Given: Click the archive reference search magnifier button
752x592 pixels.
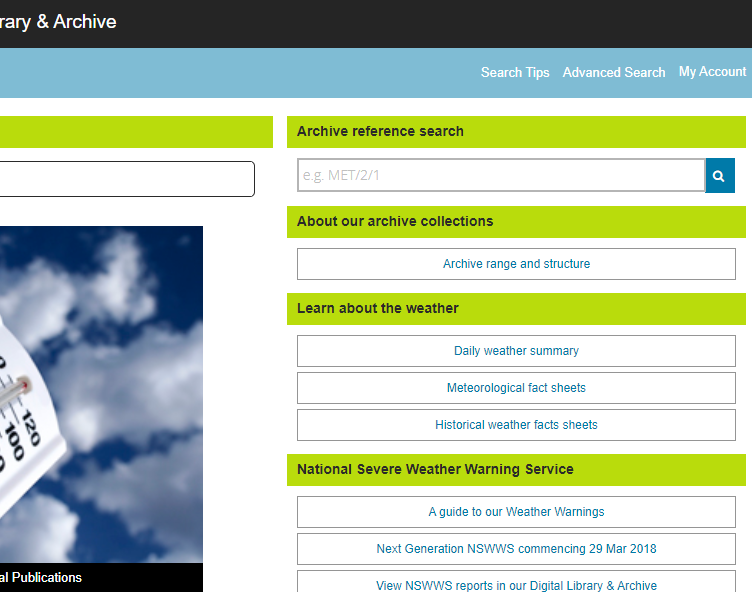Looking at the screenshot, I should [x=720, y=176].
